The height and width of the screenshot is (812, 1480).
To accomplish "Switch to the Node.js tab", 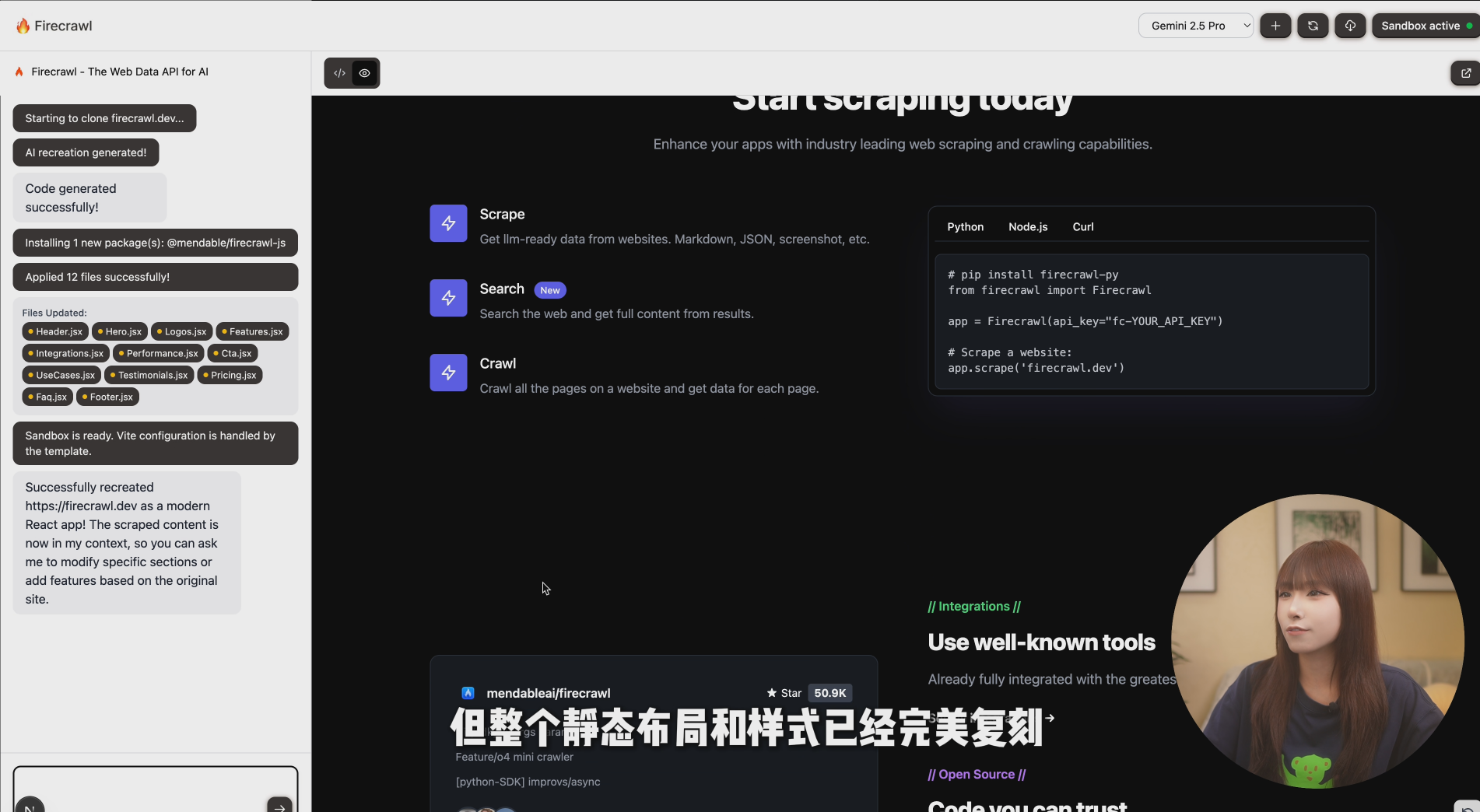I will pyautogui.click(x=1028, y=226).
